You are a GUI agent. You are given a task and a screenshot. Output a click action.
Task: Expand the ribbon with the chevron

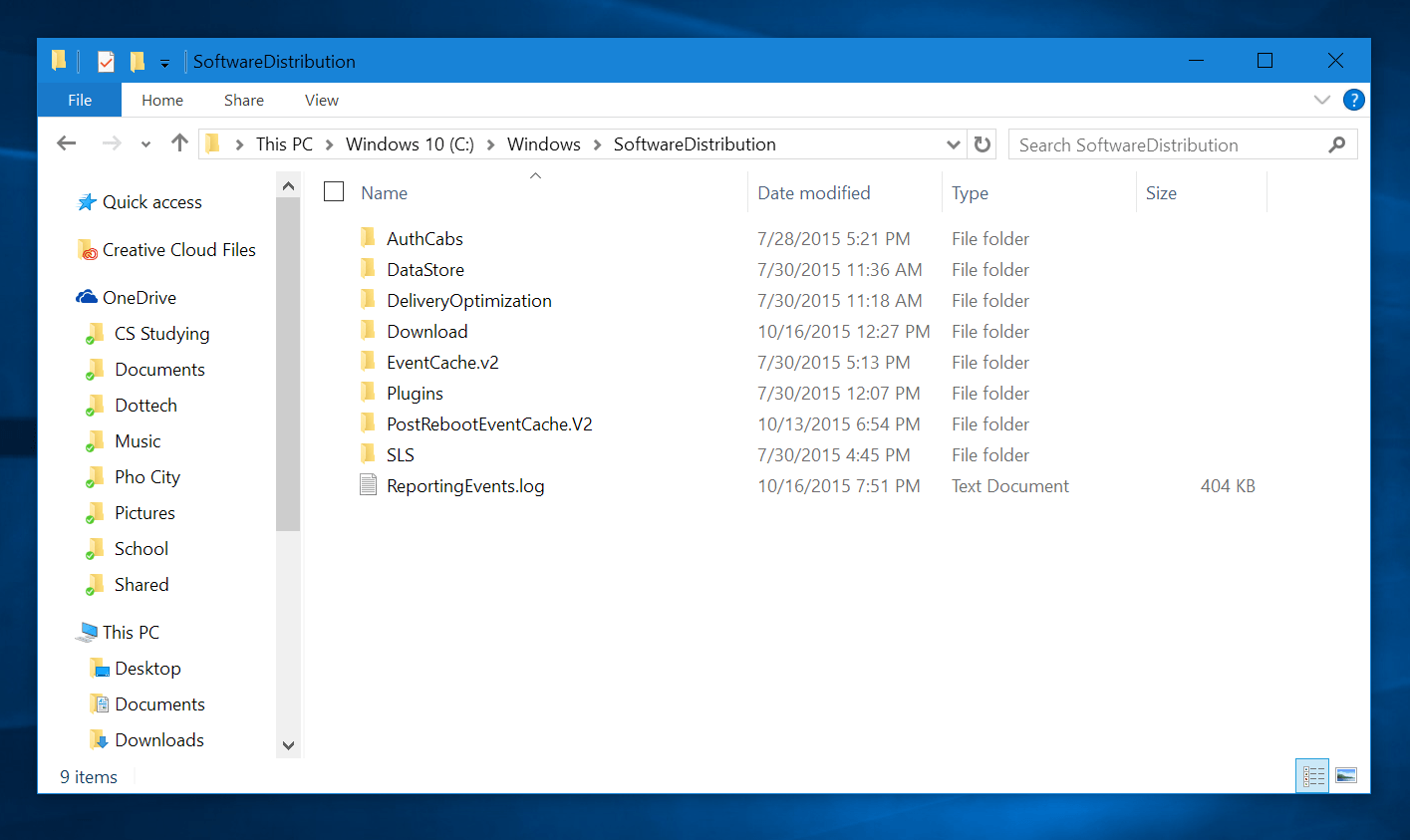[1322, 100]
